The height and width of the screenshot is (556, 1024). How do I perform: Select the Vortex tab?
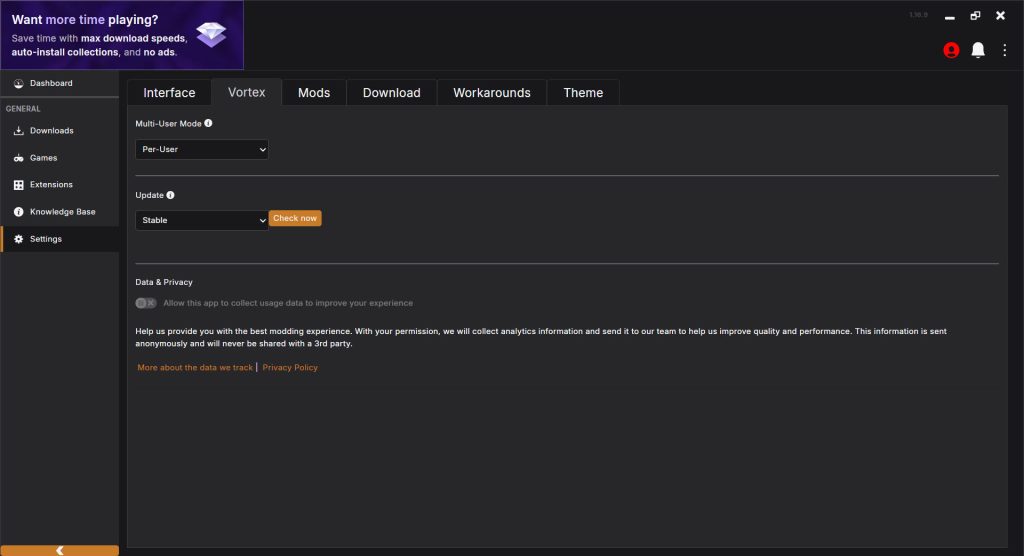(x=246, y=92)
